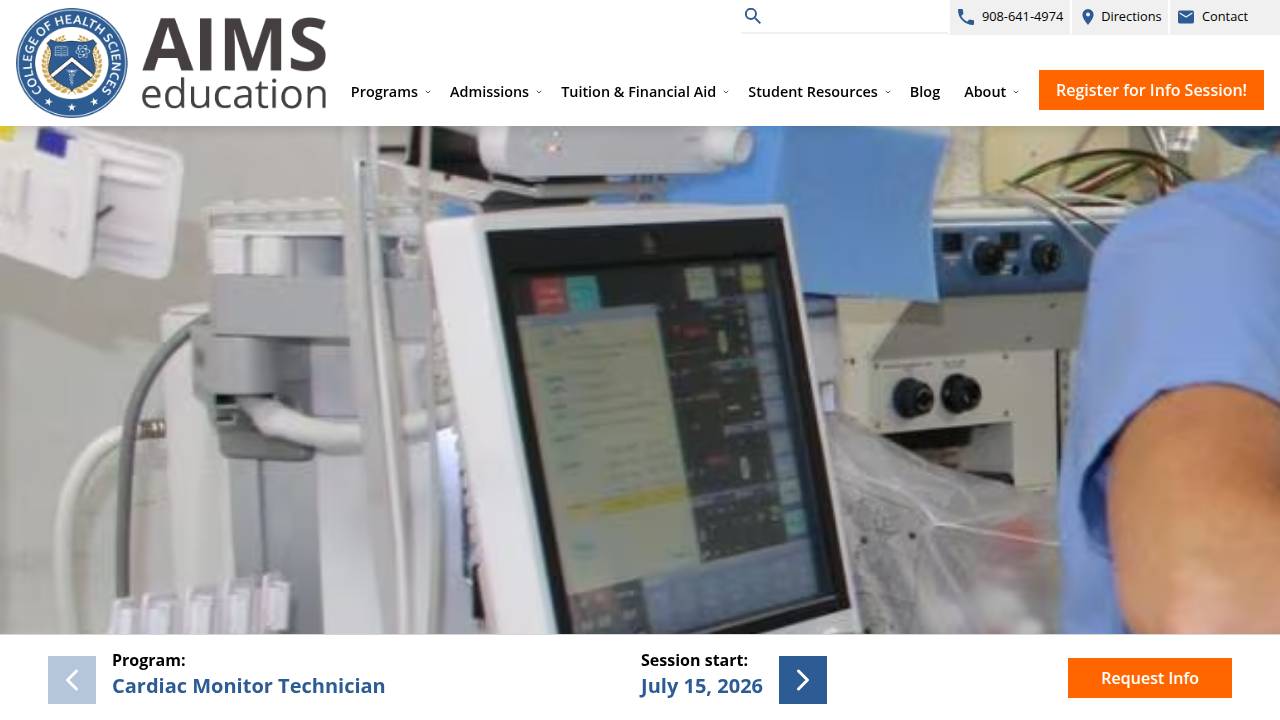
Task: Click the Directions link text
Action: click(x=1131, y=16)
